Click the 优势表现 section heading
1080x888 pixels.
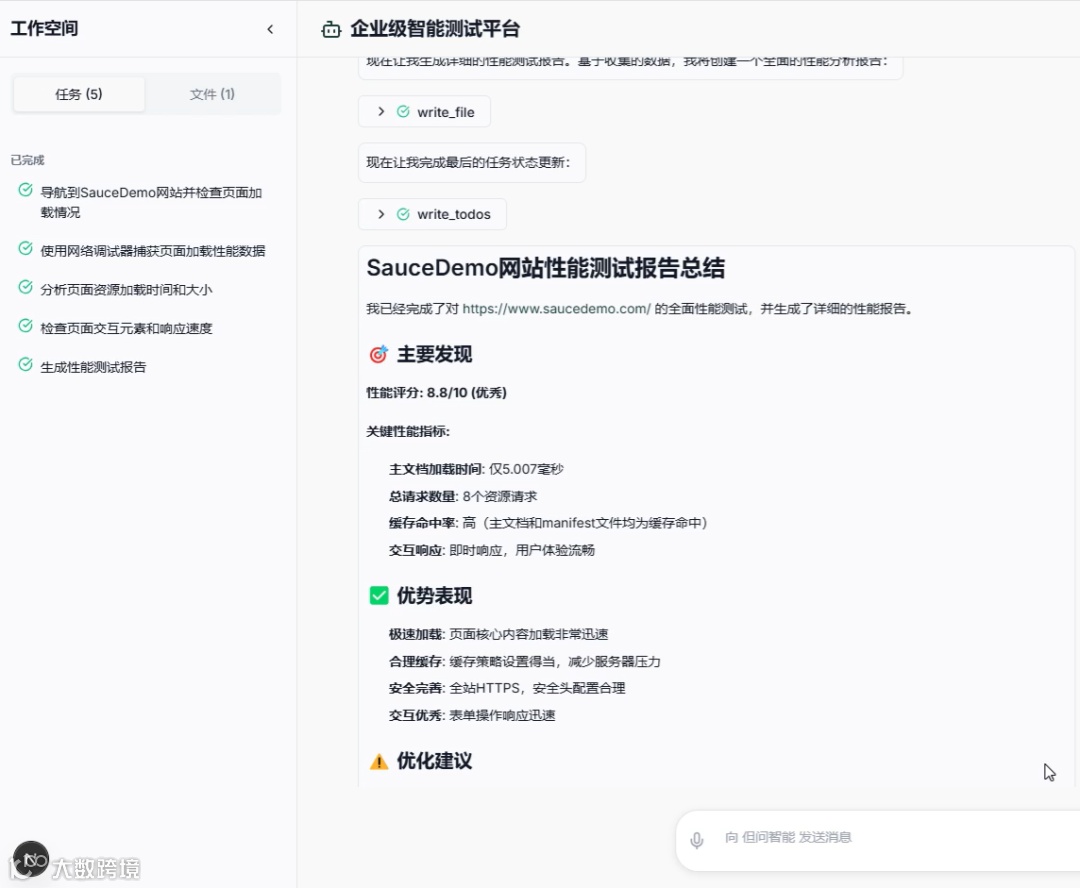[434, 595]
